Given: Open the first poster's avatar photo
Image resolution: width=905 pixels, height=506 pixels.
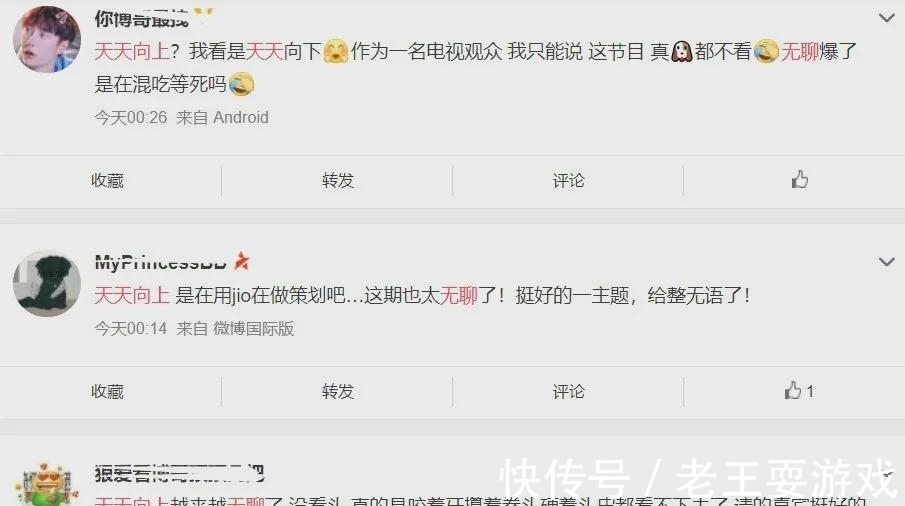Looking at the screenshot, I should point(47,39).
